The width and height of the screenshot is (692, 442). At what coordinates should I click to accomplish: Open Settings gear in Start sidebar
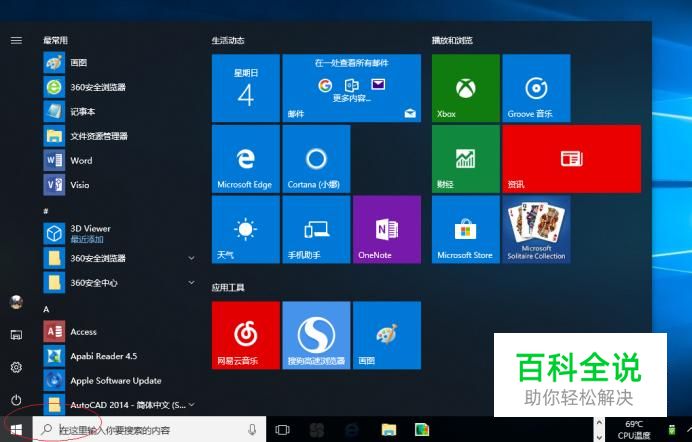(16, 367)
